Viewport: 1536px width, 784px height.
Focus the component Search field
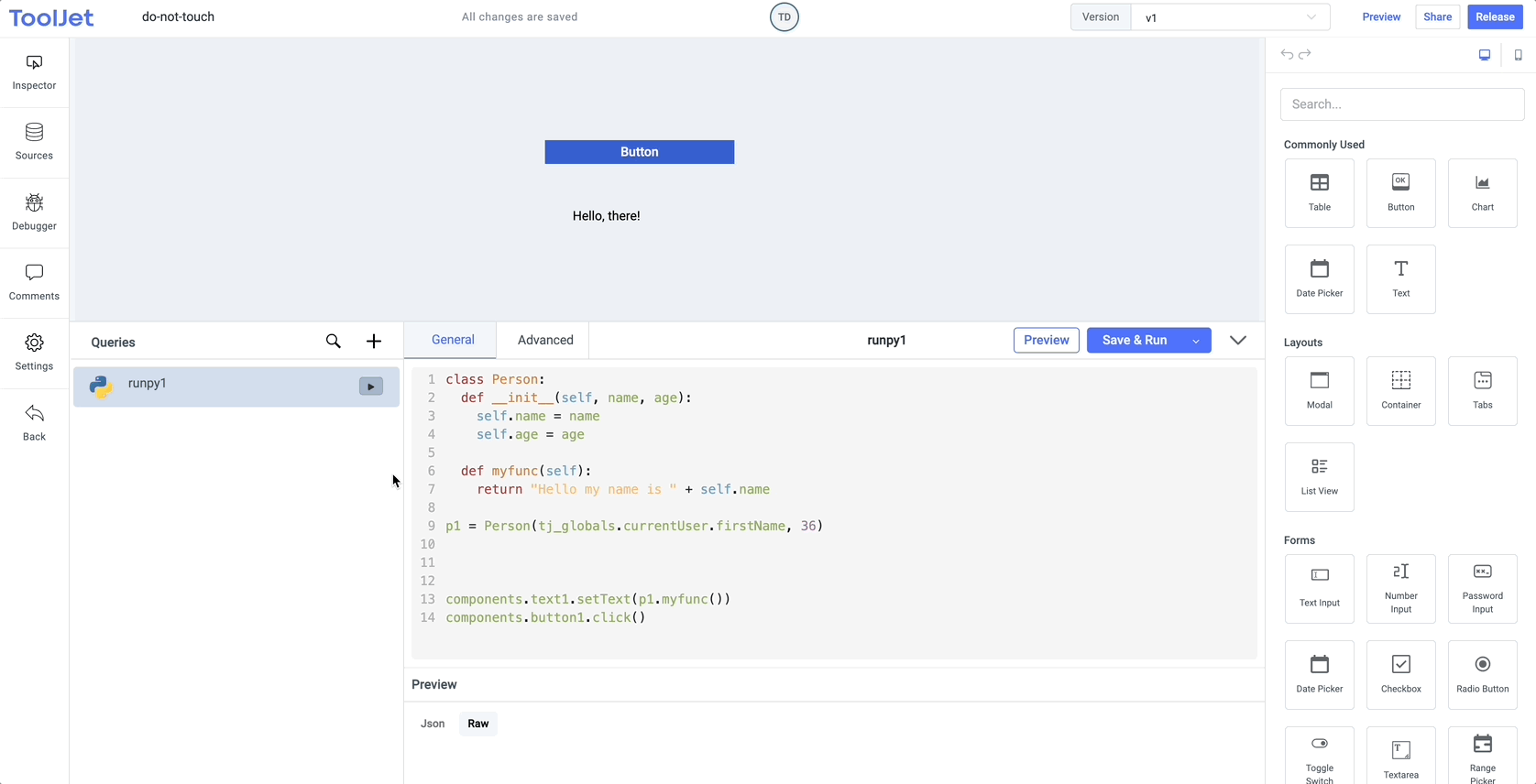(x=1401, y=104)
